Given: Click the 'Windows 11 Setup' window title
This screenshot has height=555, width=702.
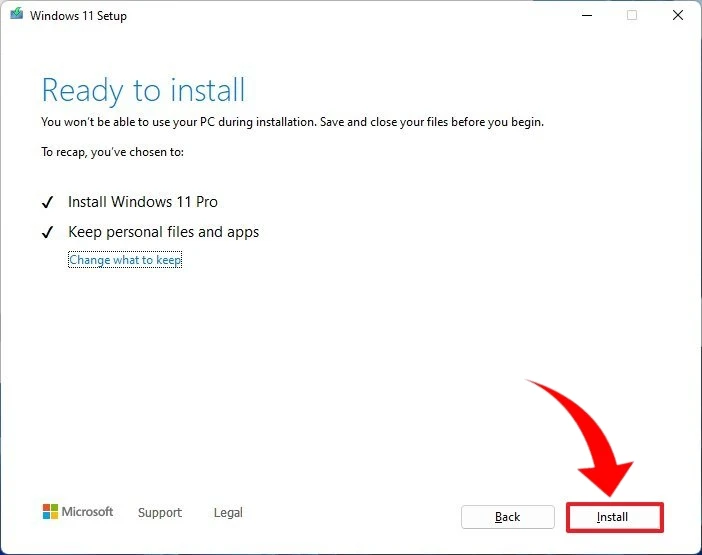Looking at the screenshot, I should (78, 16).
